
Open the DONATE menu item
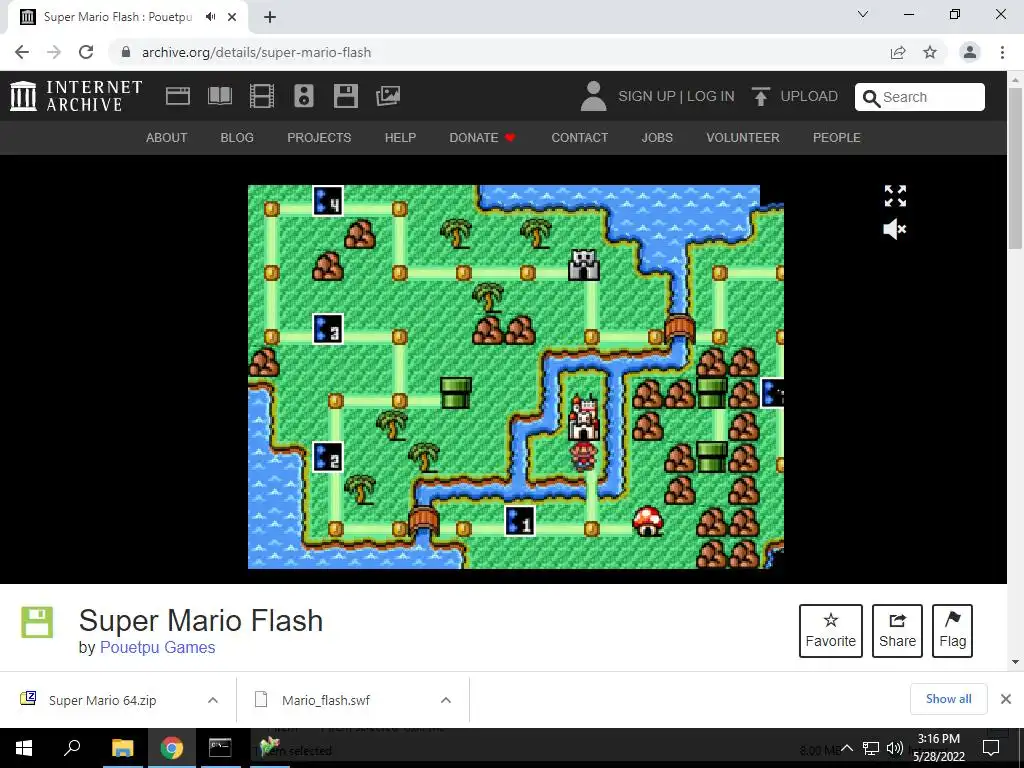pyautogui.click(x=483, y=138)
